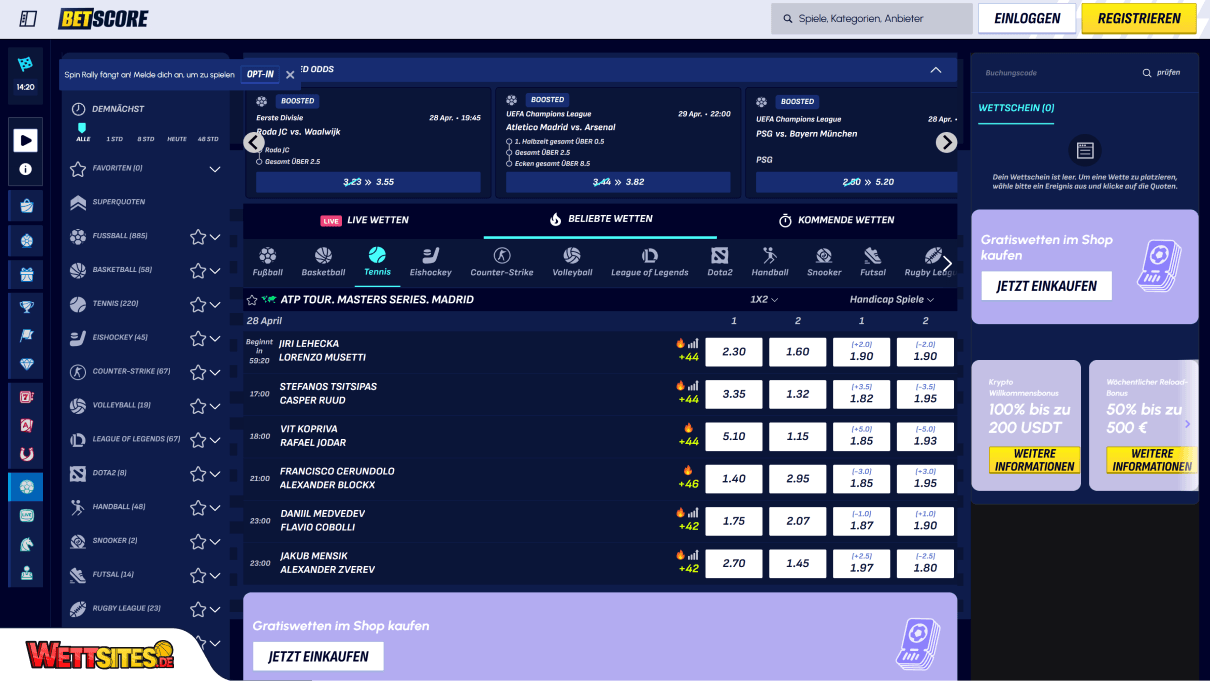The height and width of the screenshot is (681, 1210).
Task: Select the Dota2 icon in sports bar
Action: 720,256
